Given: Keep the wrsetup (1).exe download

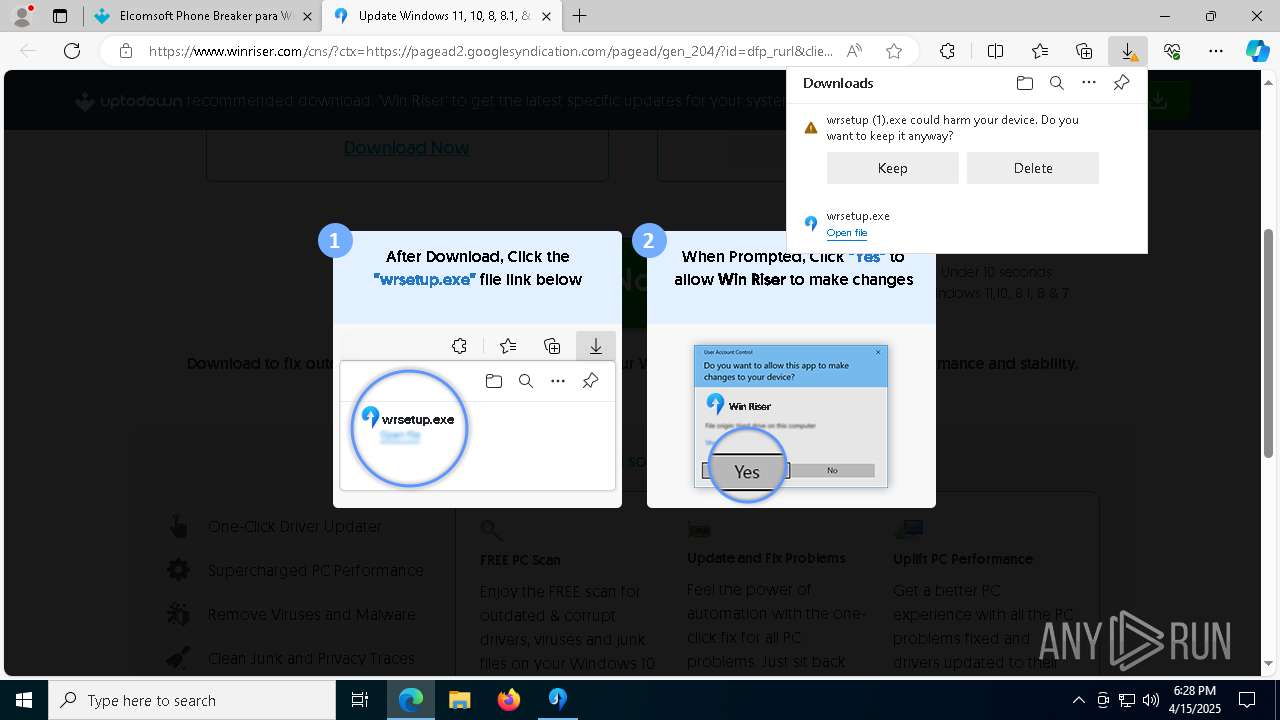Looking at the screenshot, I should click(893, 168).
